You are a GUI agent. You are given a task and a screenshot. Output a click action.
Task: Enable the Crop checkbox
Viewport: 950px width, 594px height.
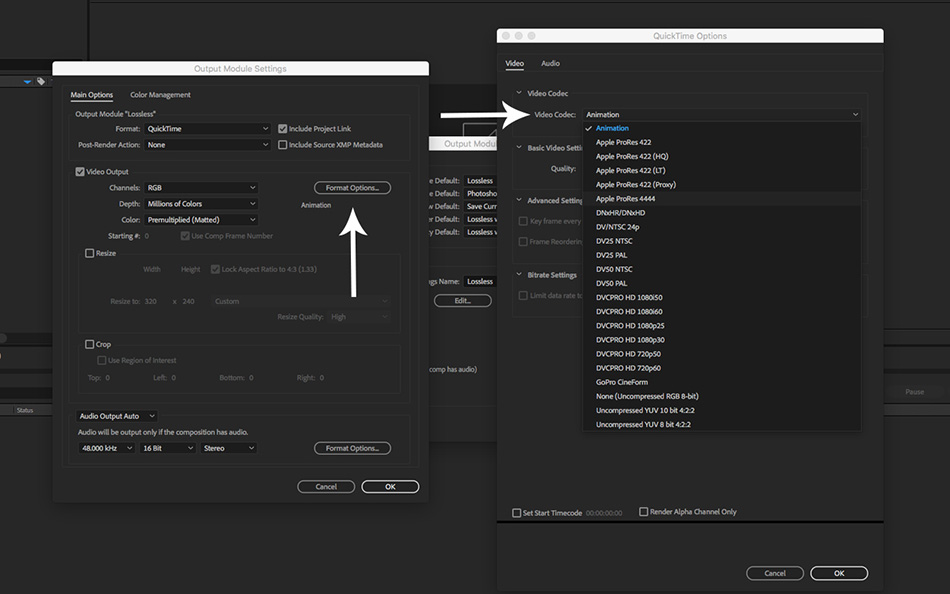coord(90,345)
